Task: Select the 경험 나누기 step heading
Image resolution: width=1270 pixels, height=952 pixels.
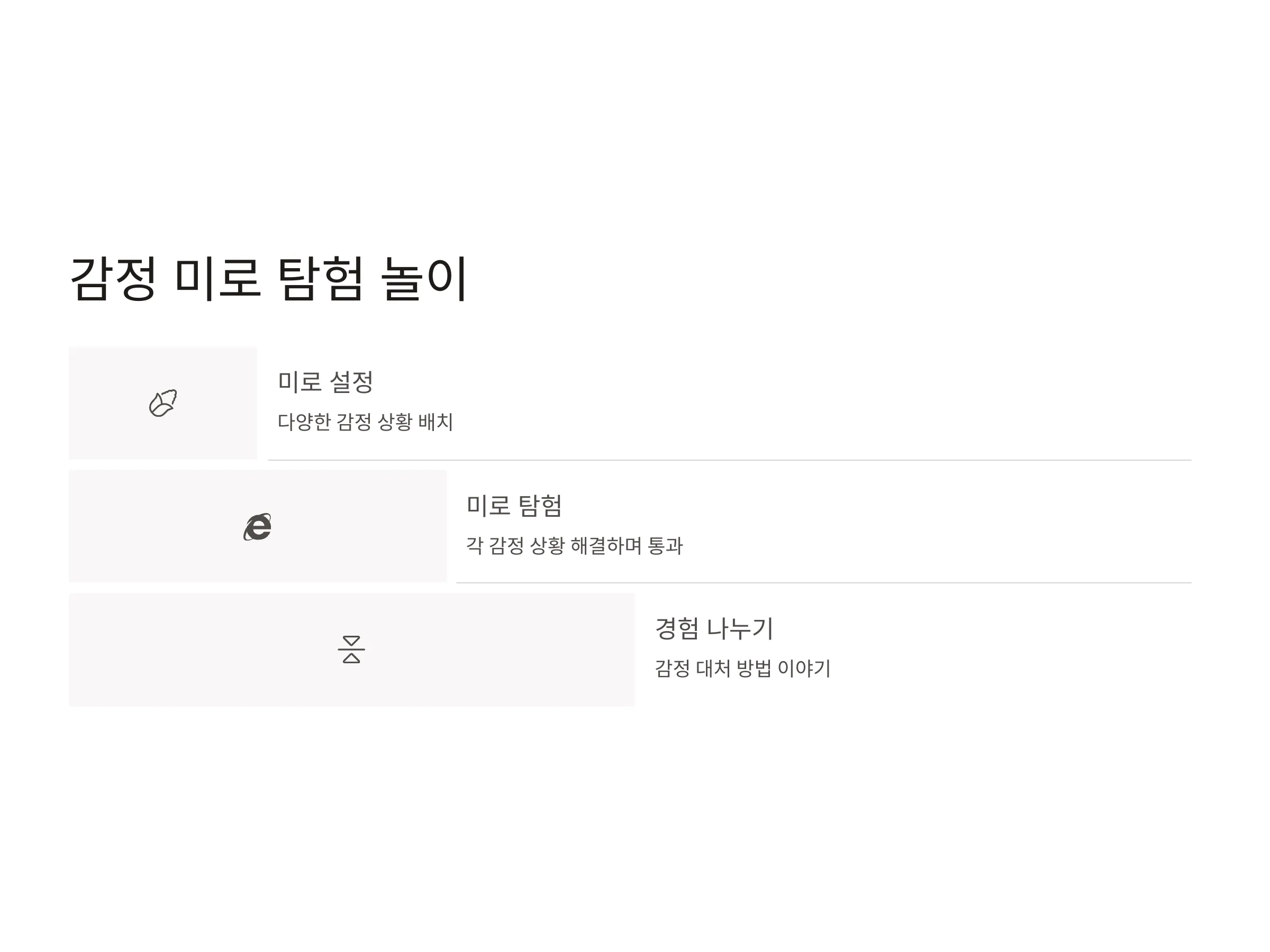Action: click(x=714, y=628)
